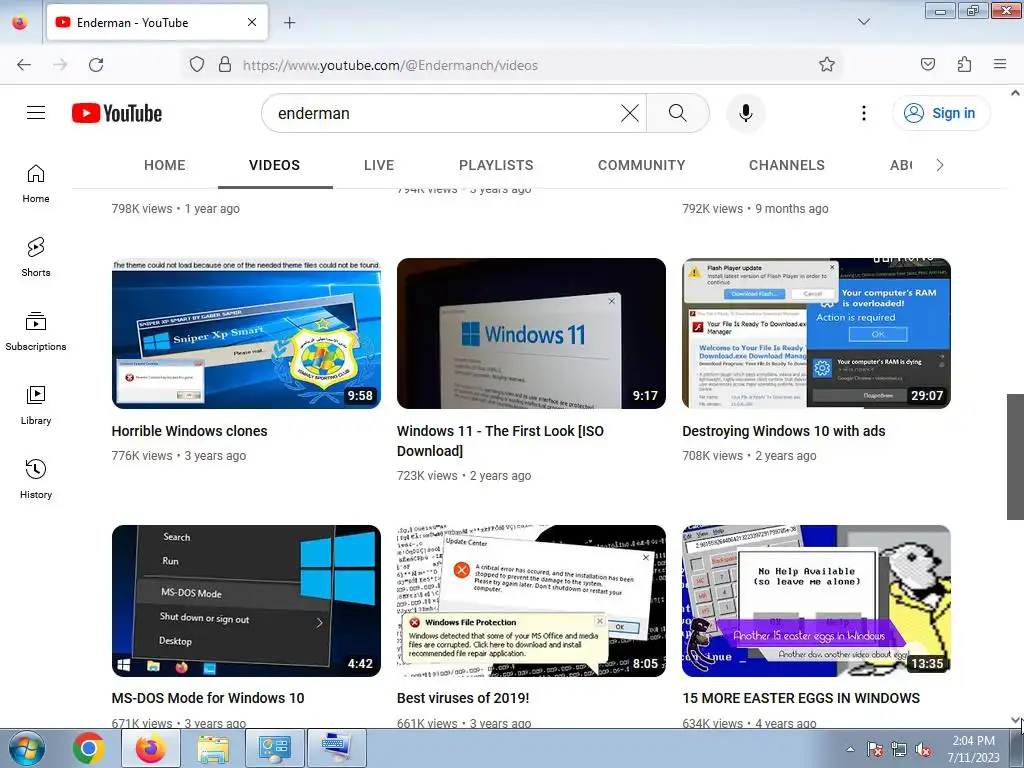Open the Horrible Windows clones title link

(189, 431)
